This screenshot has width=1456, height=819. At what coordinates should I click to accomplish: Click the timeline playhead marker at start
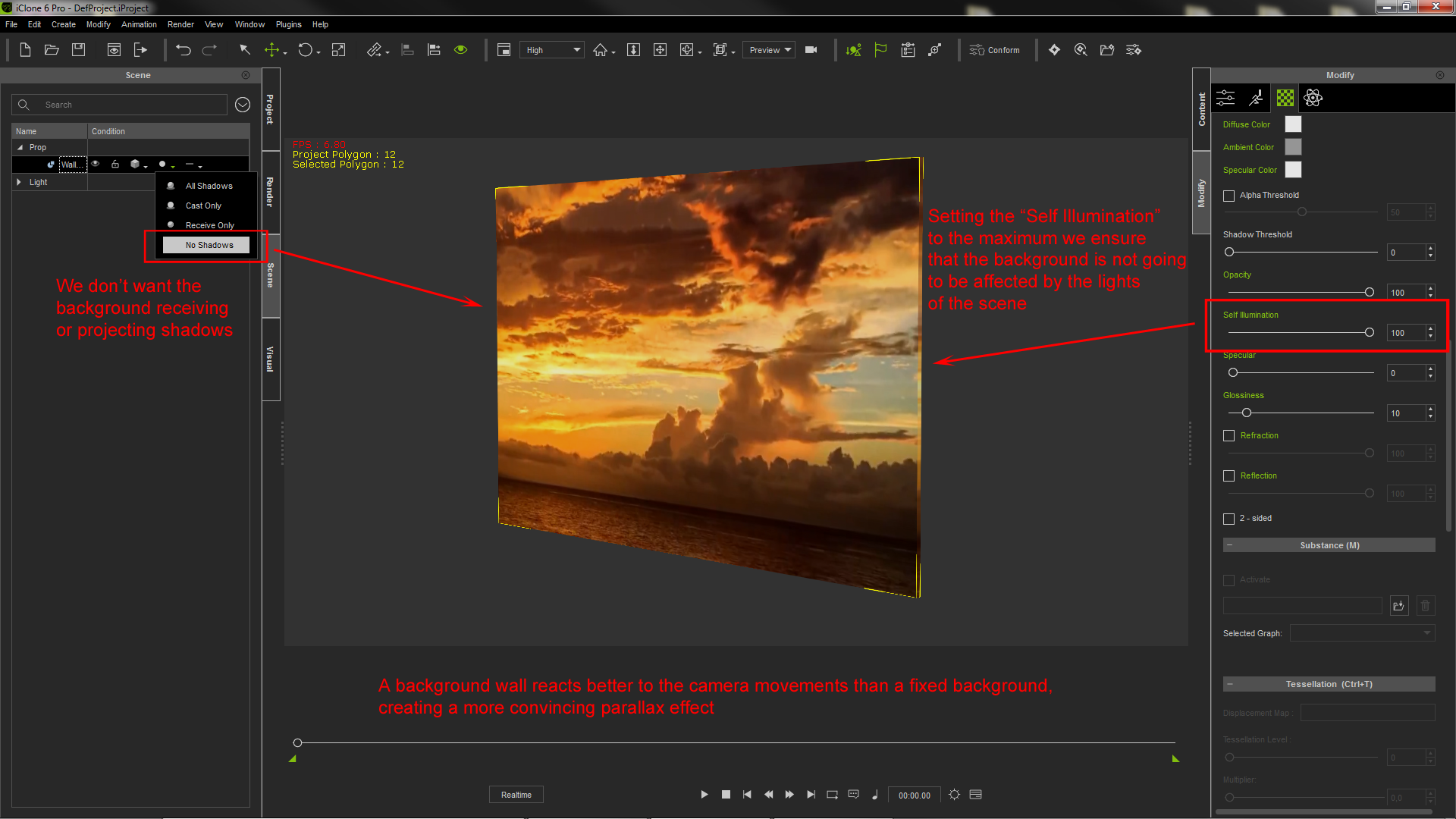click(298, 743)
